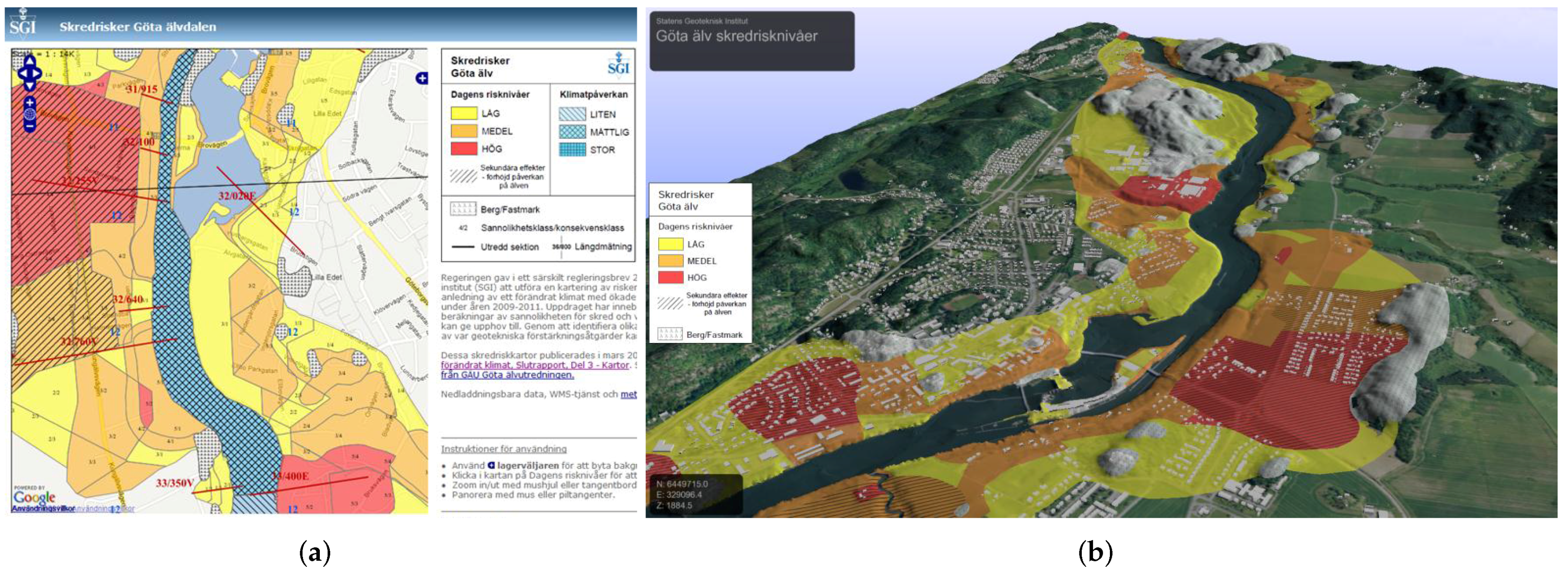Open link 'förändrat klimat, Slutrapport, Del 3 - Kartor'
This screenshot has width=1568, height=575.
pyautogui.click(x=534, y=365)
